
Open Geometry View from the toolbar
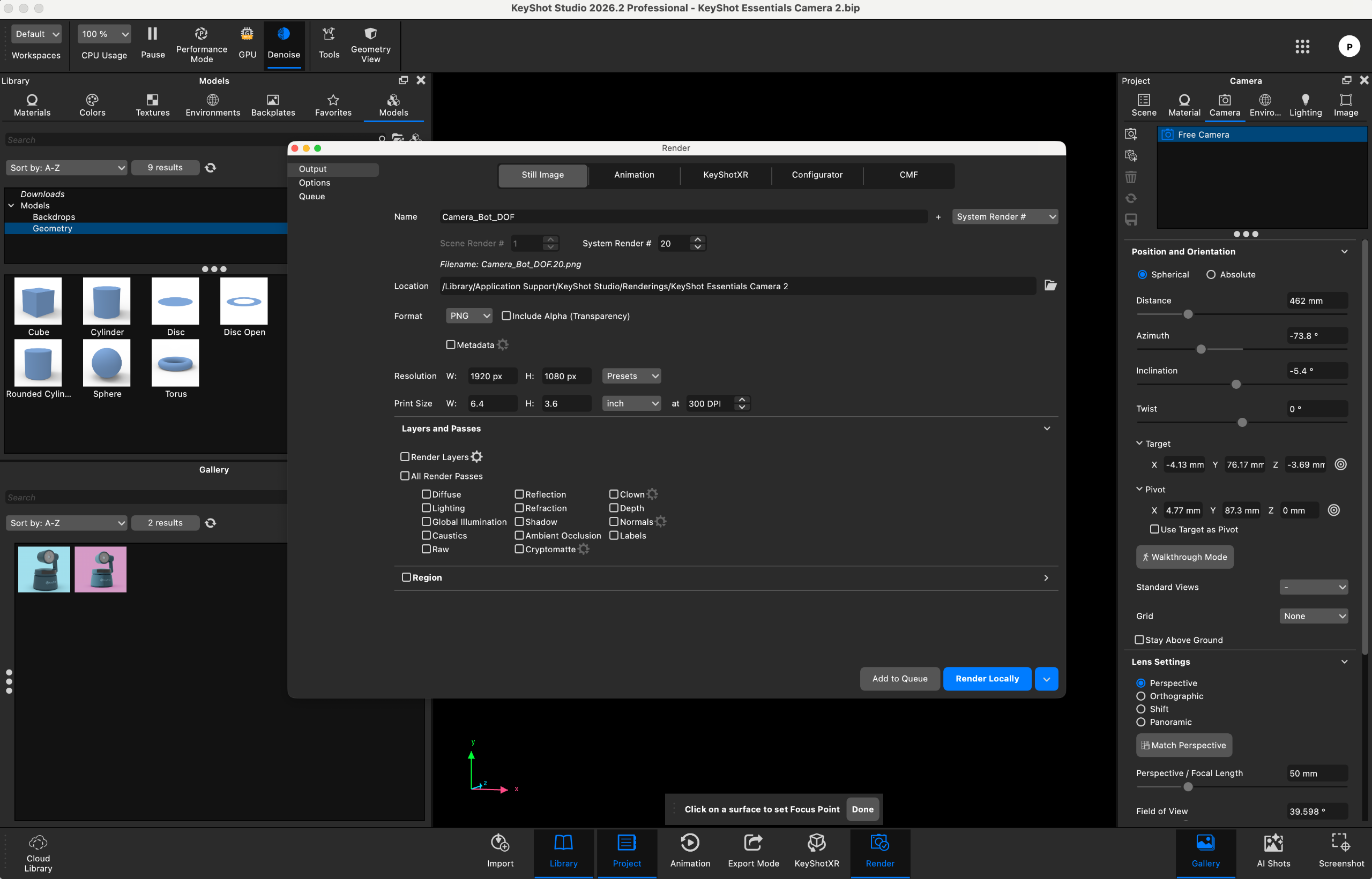(370, 45)
